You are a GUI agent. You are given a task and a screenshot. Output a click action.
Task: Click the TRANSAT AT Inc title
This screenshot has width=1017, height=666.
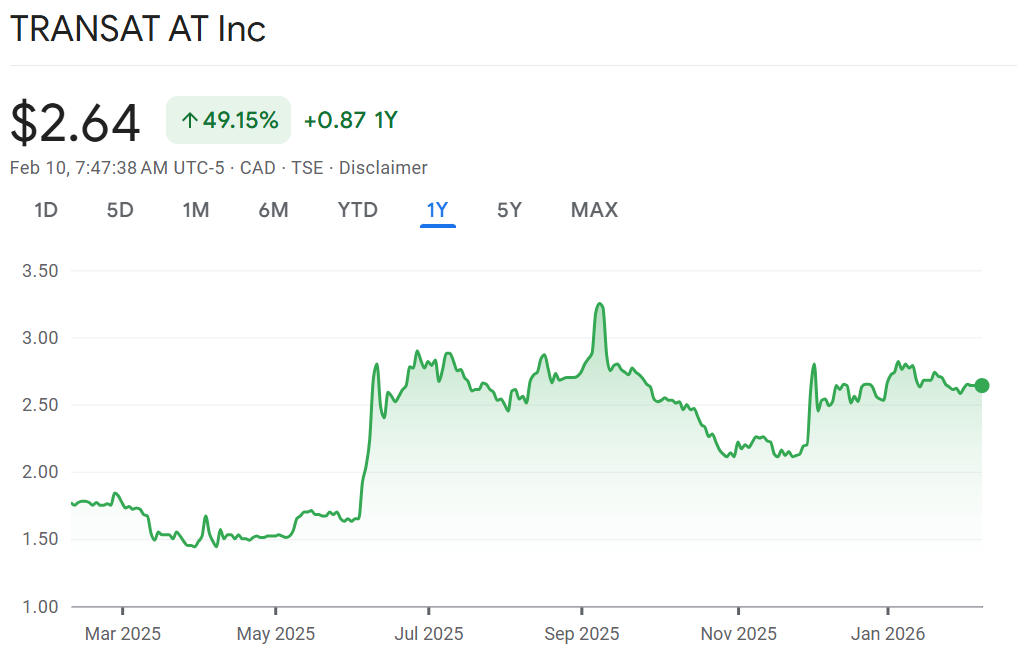pyautogui.click(x=138, y=29)
